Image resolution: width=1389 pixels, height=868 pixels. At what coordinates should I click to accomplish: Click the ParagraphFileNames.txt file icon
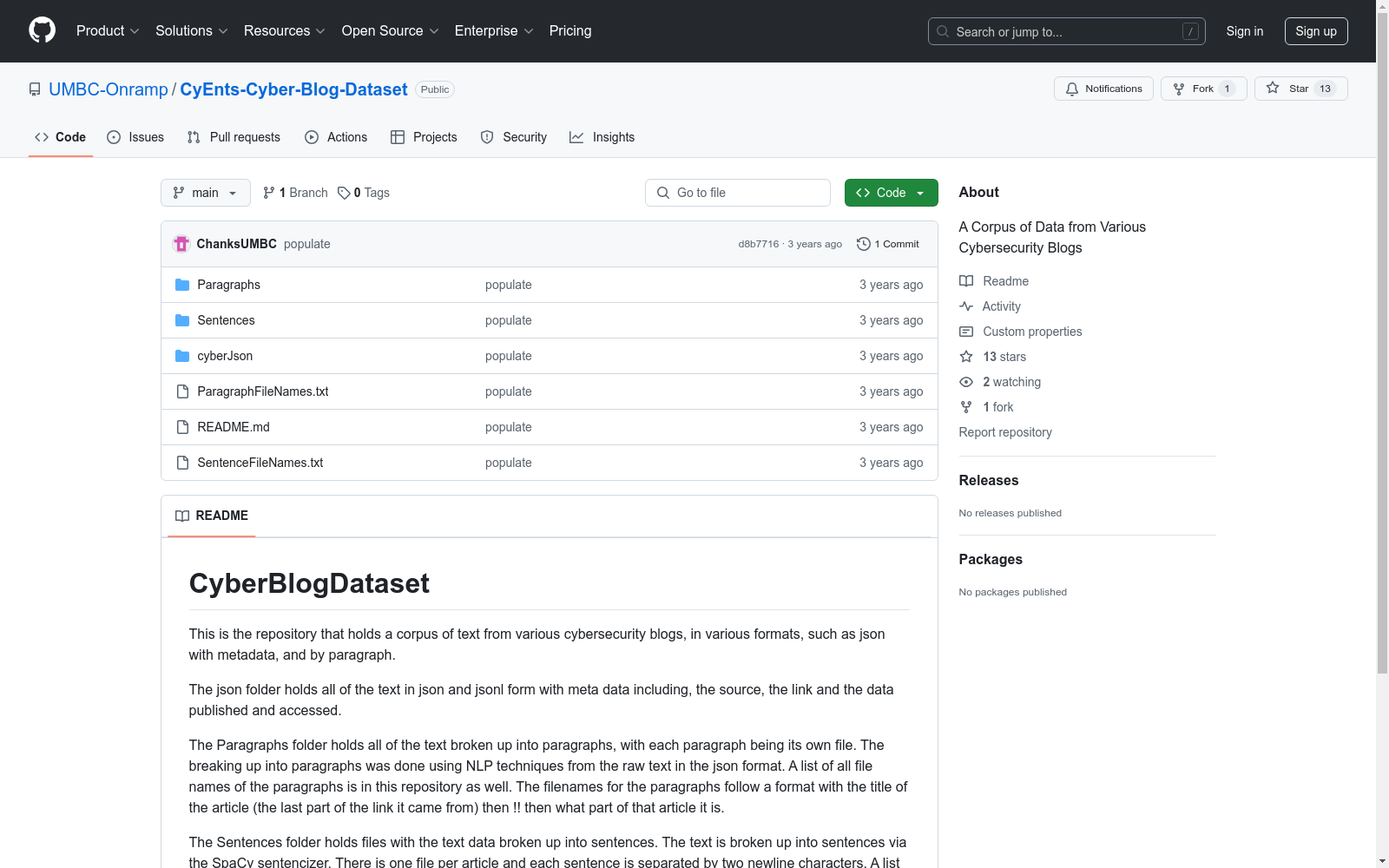click(182, 391)
